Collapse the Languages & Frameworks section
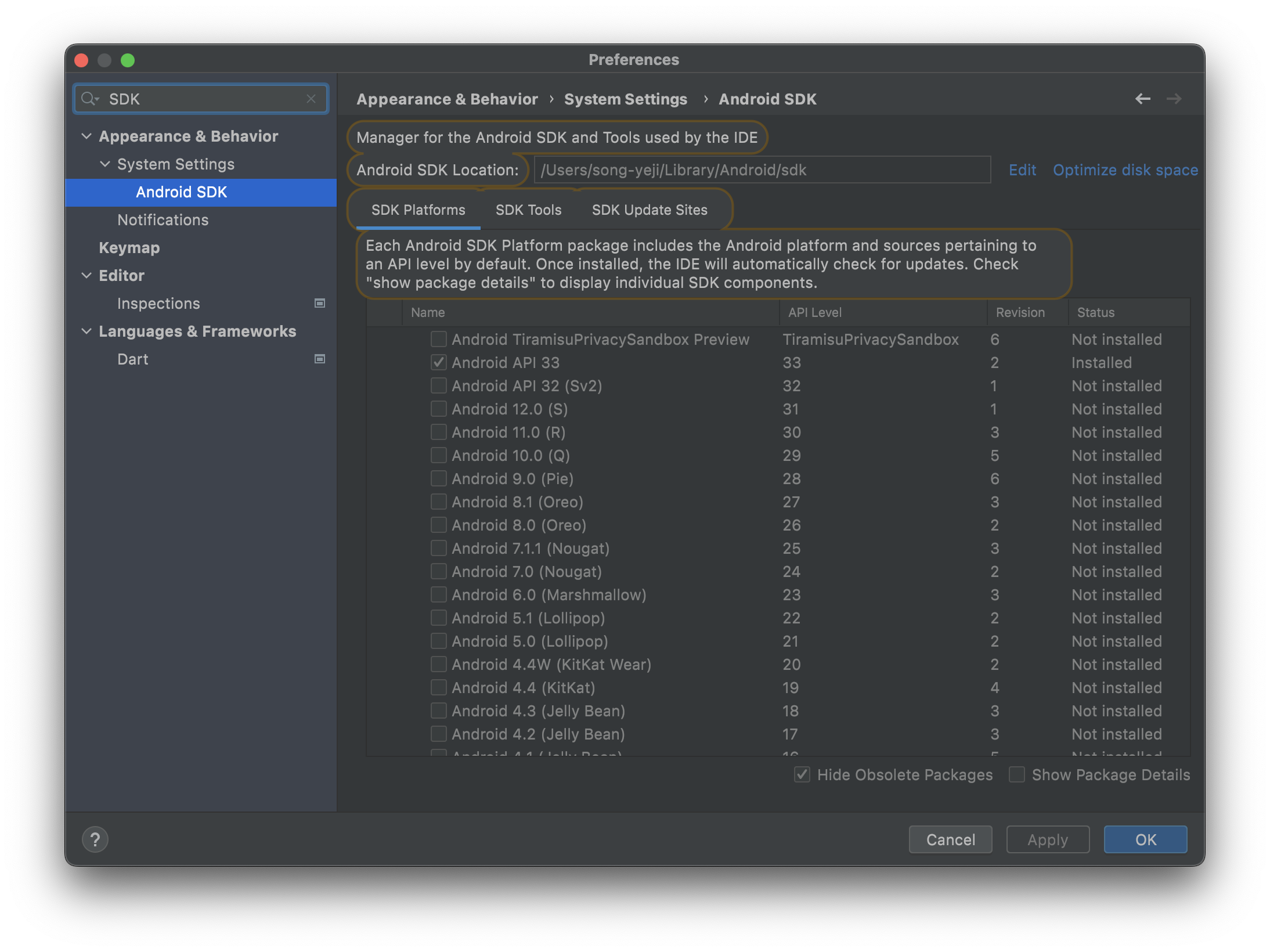The height and width of the screenshot is (952, 1270). [x=86, y=331]
